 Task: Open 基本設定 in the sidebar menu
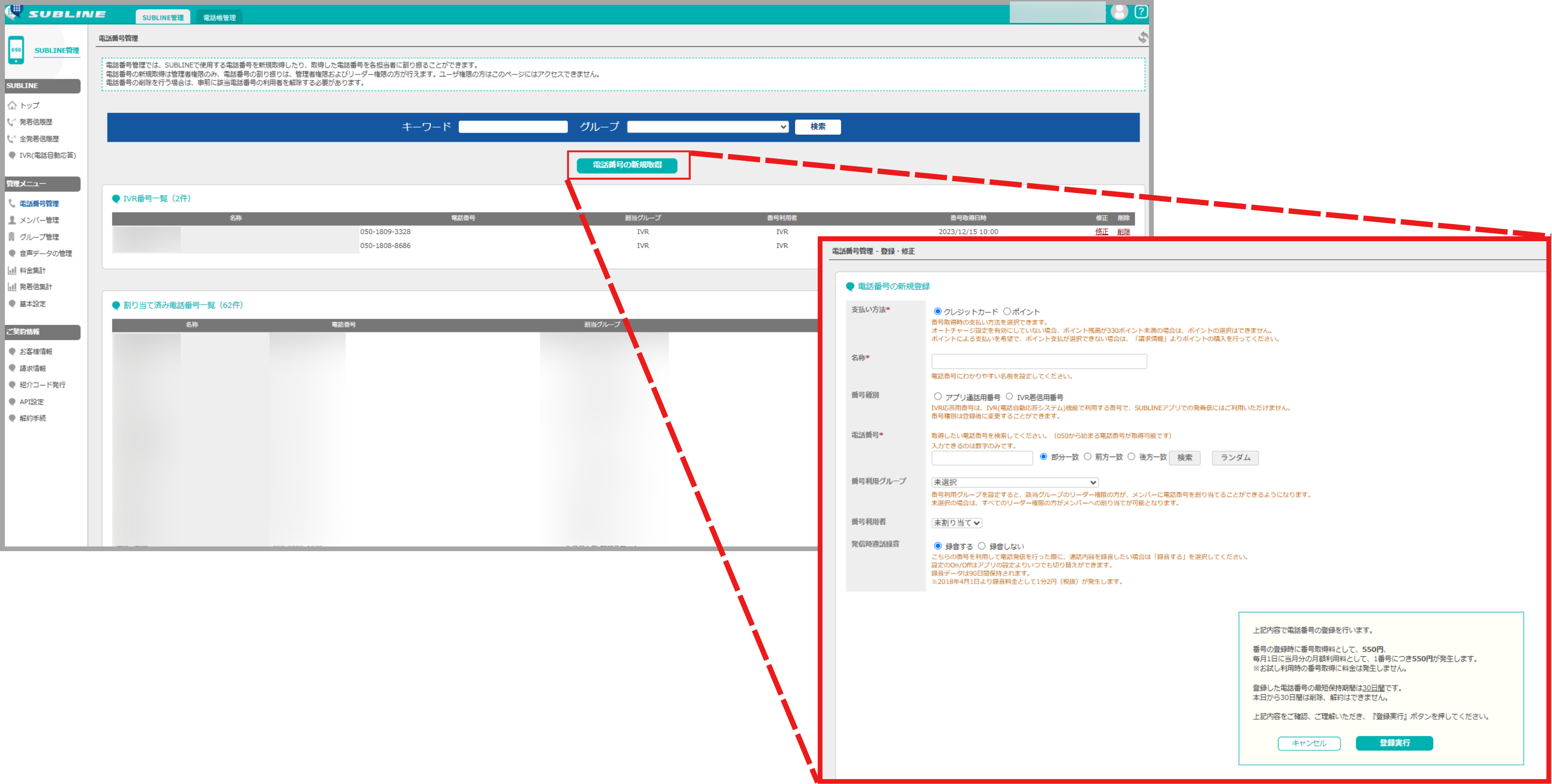(x=33, y=304)
